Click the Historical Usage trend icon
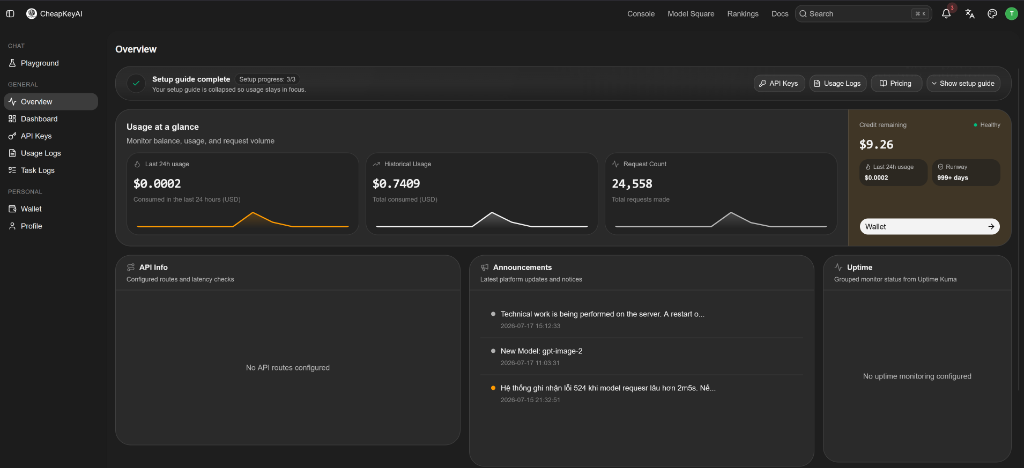 (x=376, y=164)
